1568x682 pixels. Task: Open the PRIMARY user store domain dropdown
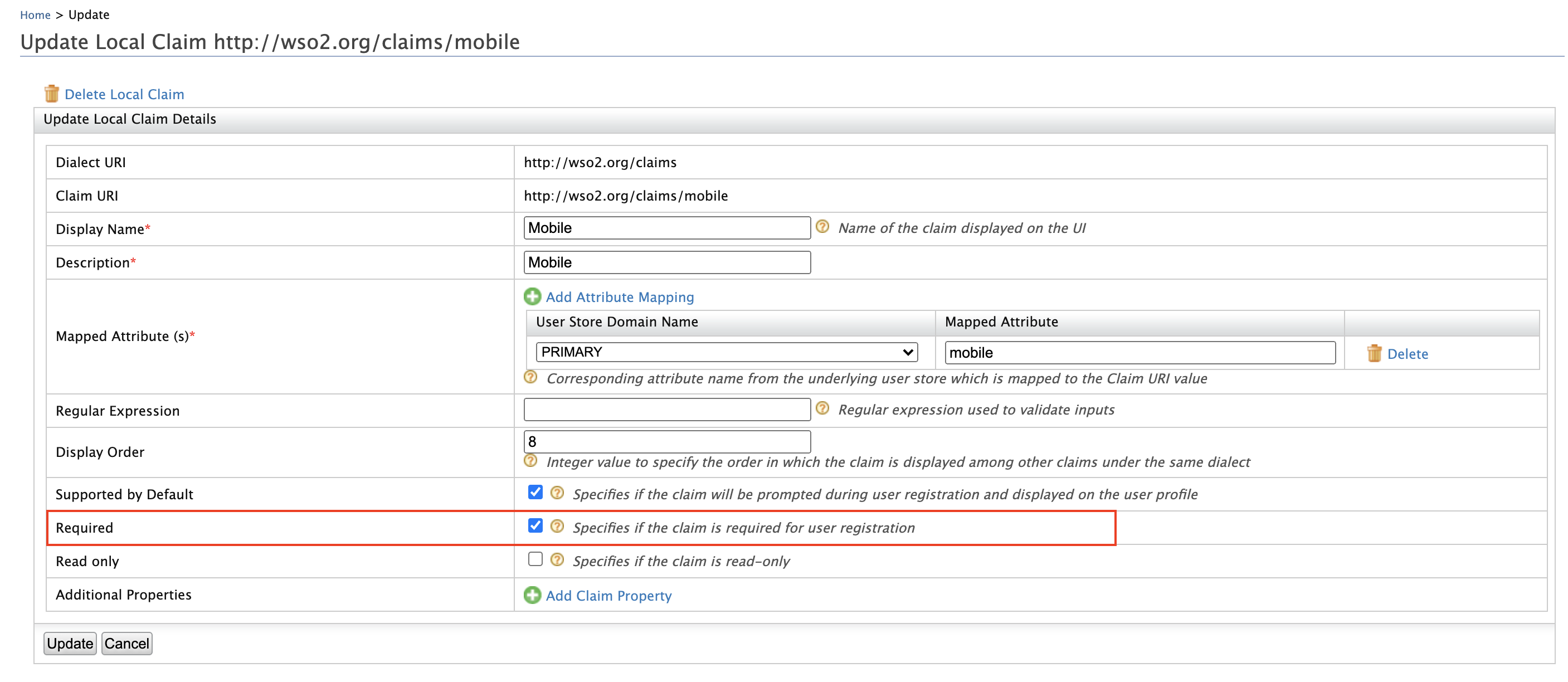click(x=727, y=352)
